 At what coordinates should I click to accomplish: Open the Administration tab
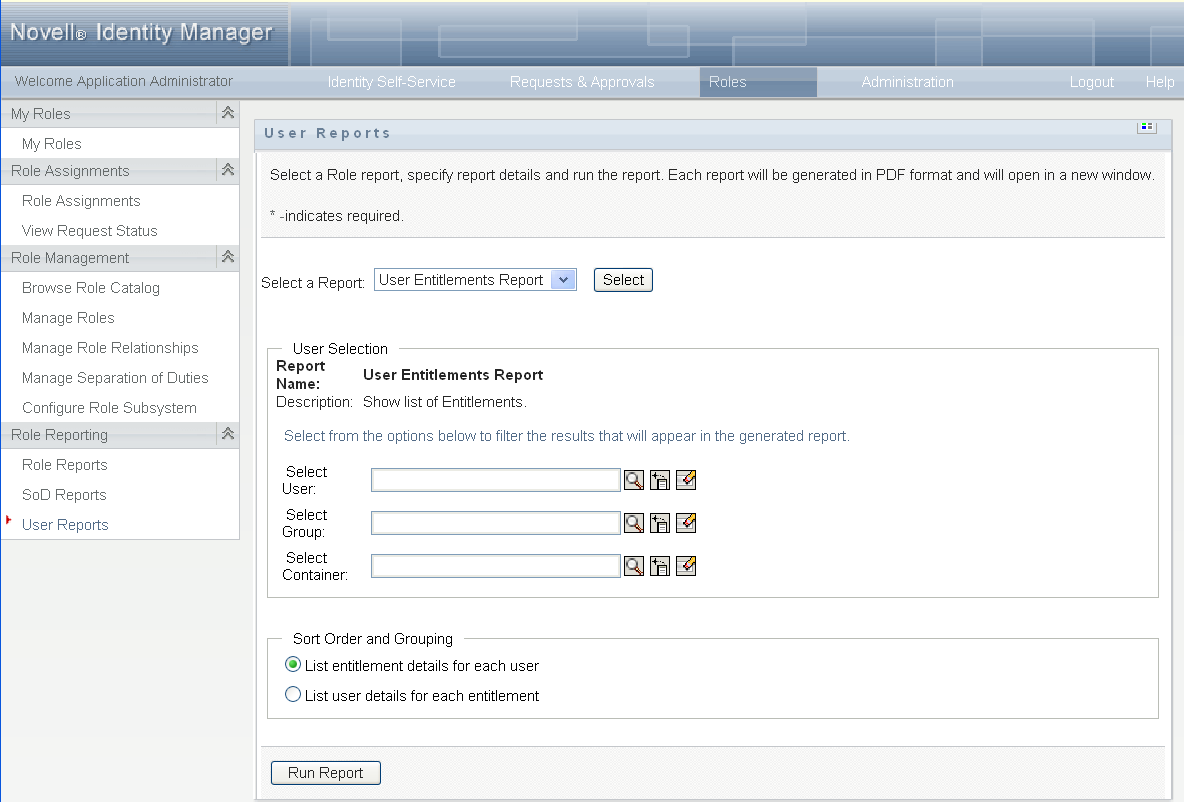pos(908,82)
